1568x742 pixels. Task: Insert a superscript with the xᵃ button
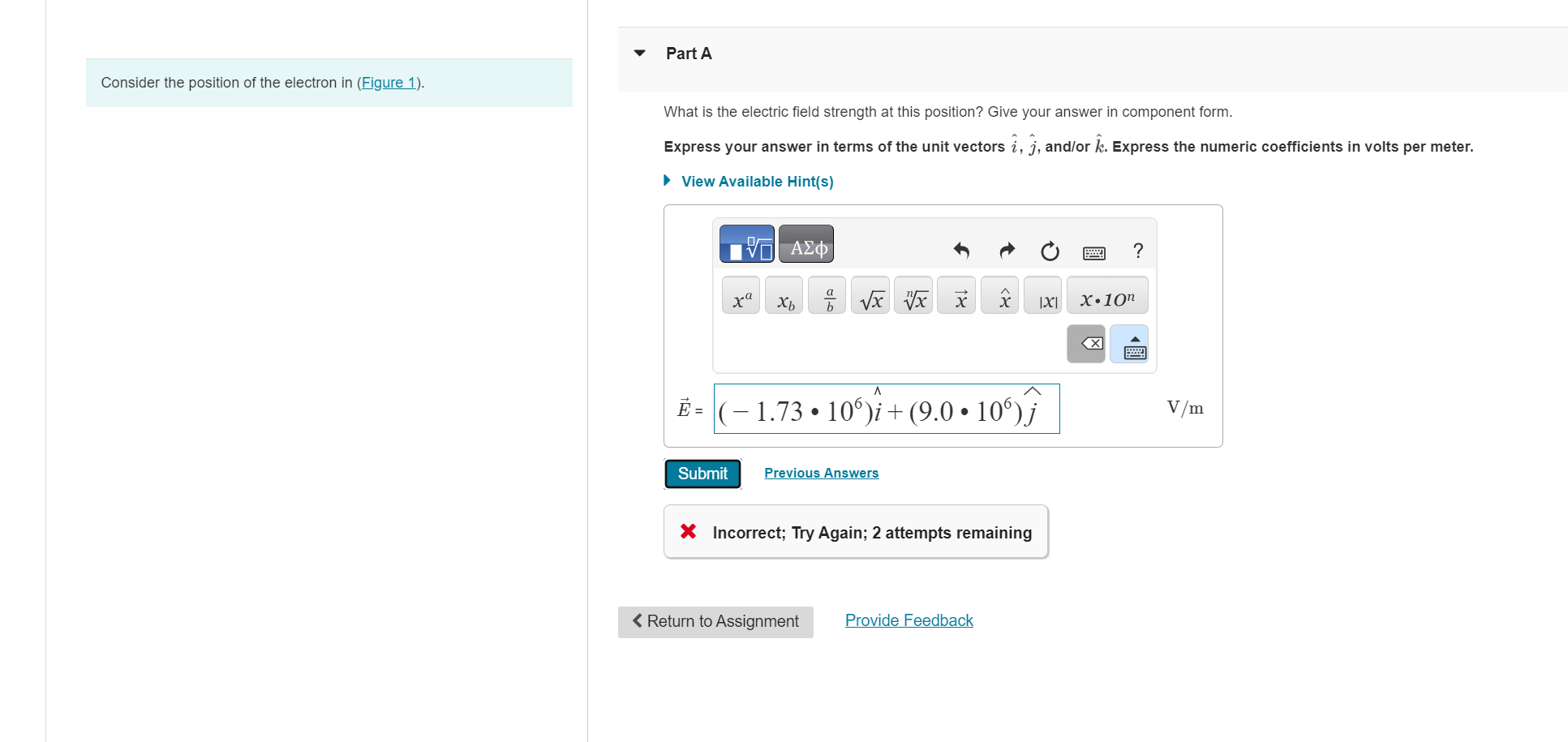[x=739, y=295]
